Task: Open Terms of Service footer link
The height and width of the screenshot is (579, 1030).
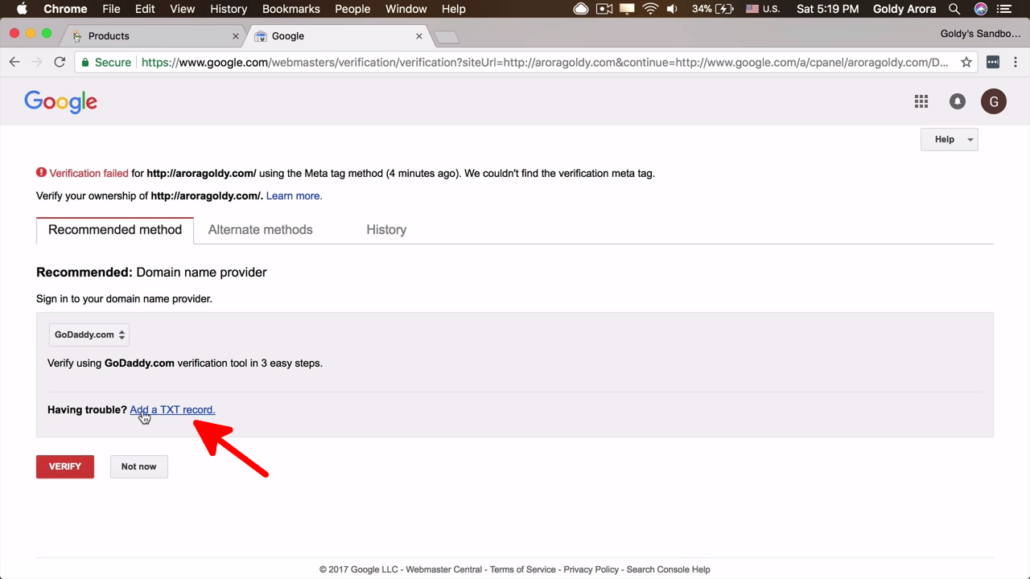Action: coord(522,569)
